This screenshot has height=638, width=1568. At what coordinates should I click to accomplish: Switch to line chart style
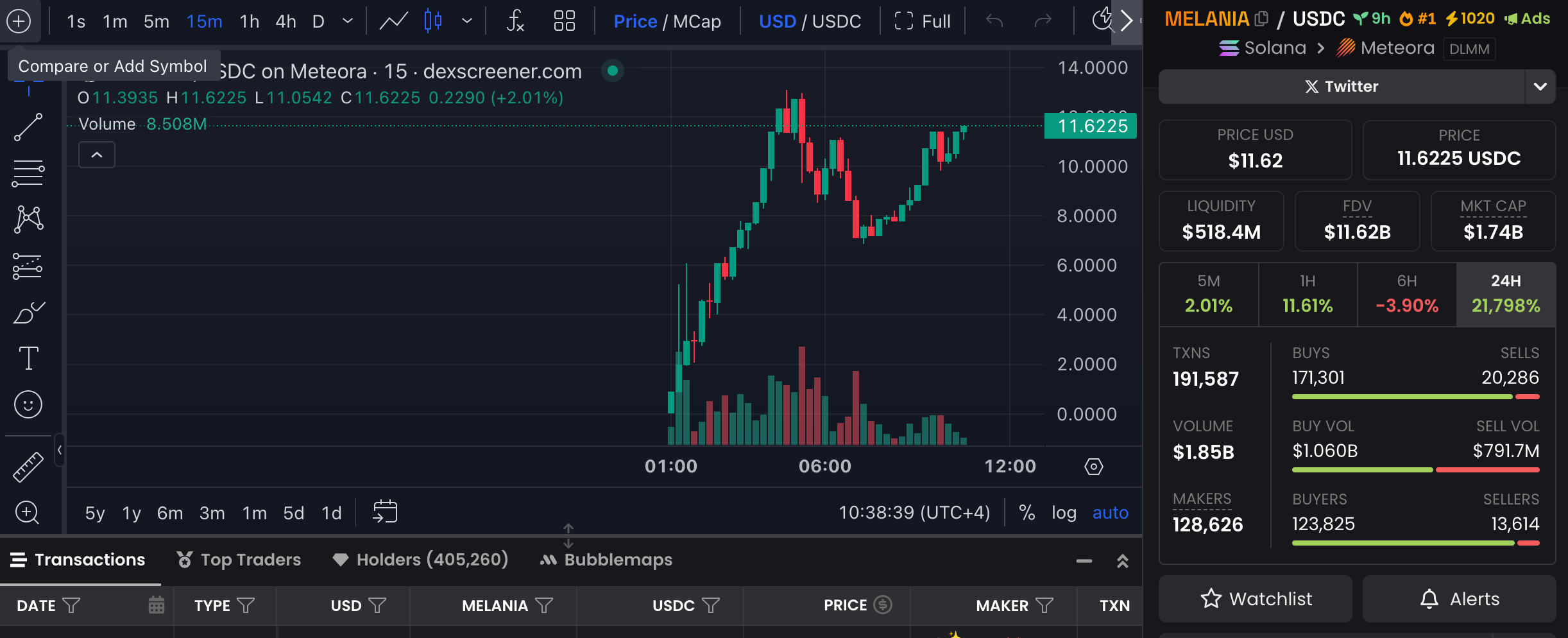point(393,21)
